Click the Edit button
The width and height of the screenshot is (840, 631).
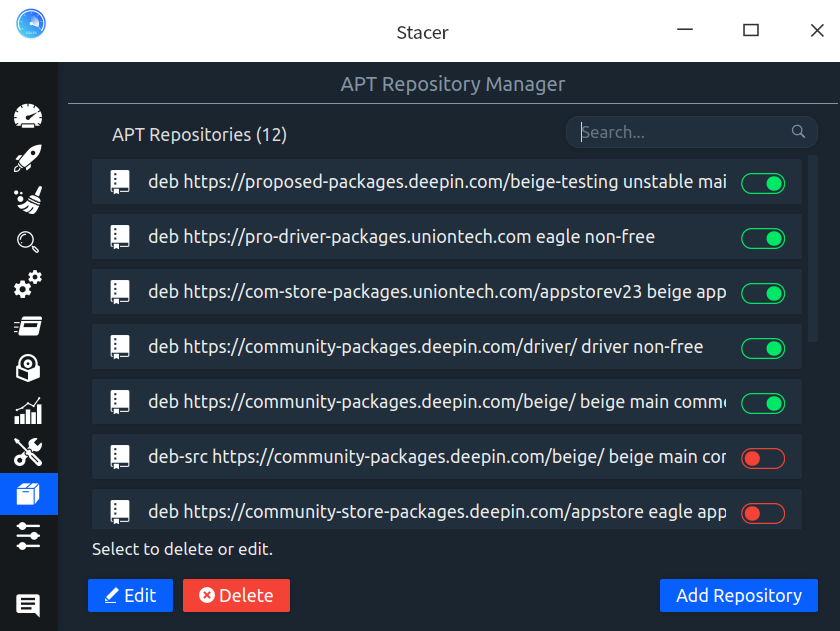click(130, 595)
